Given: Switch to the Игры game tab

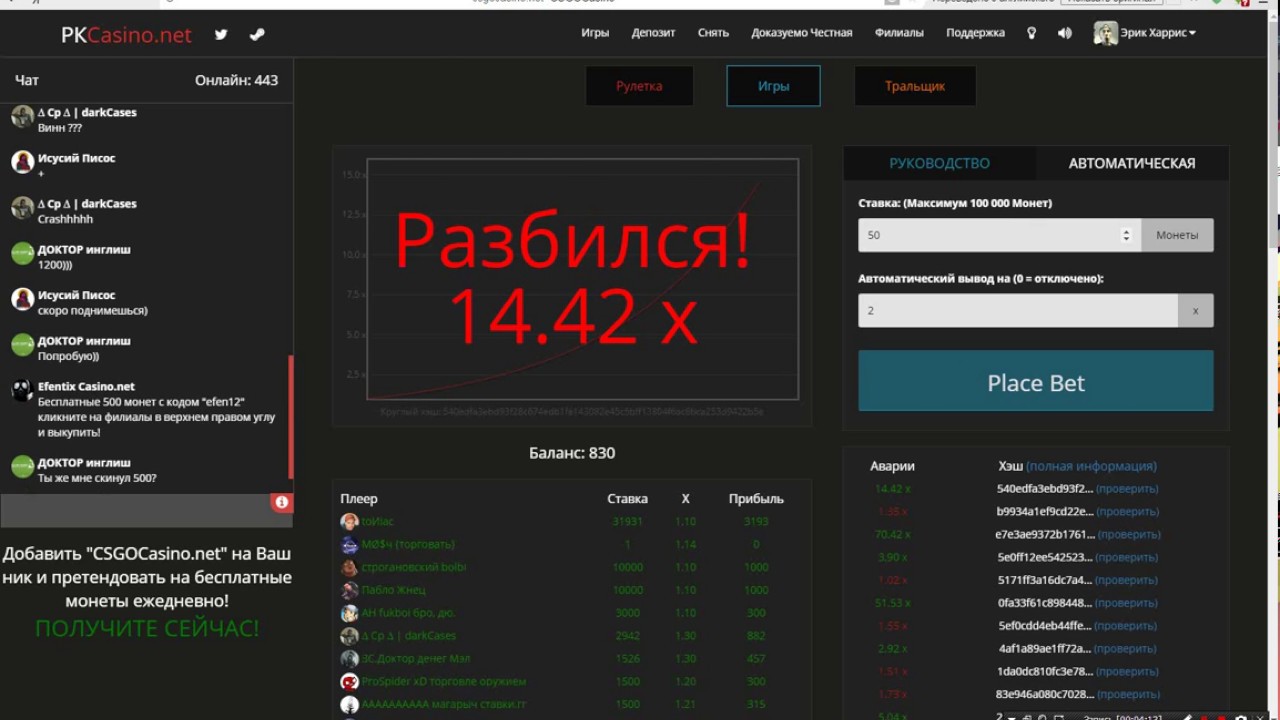Looking at the screenshot, I should [x=774, y=86].
